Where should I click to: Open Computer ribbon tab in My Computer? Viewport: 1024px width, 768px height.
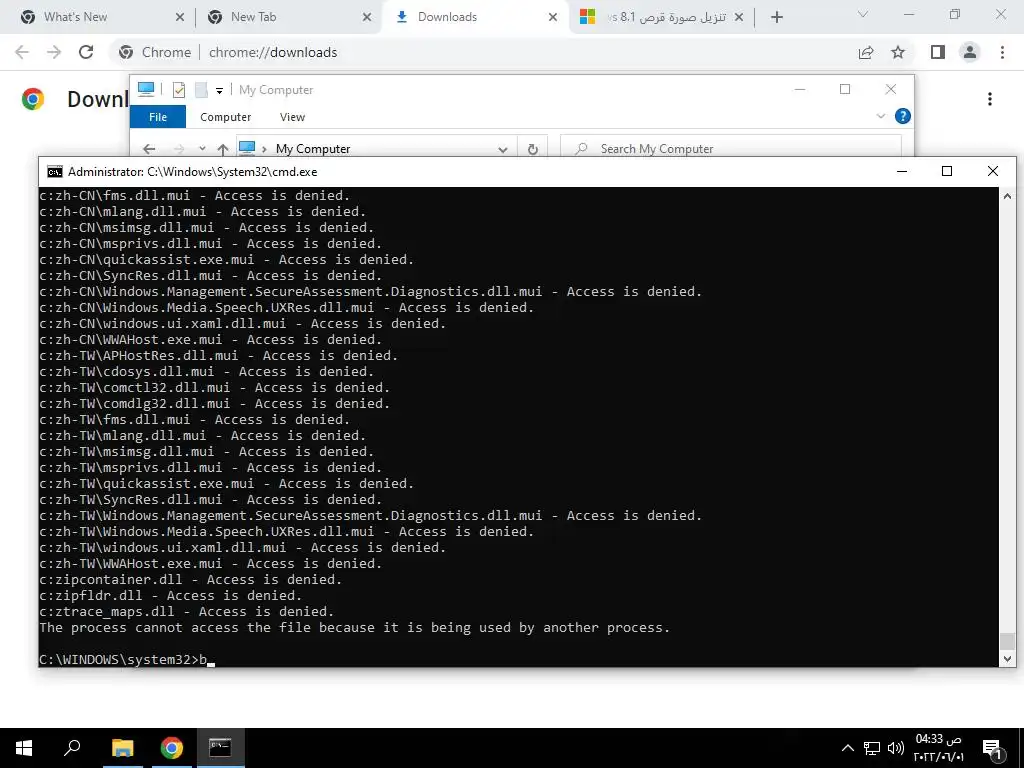(225, 117)
